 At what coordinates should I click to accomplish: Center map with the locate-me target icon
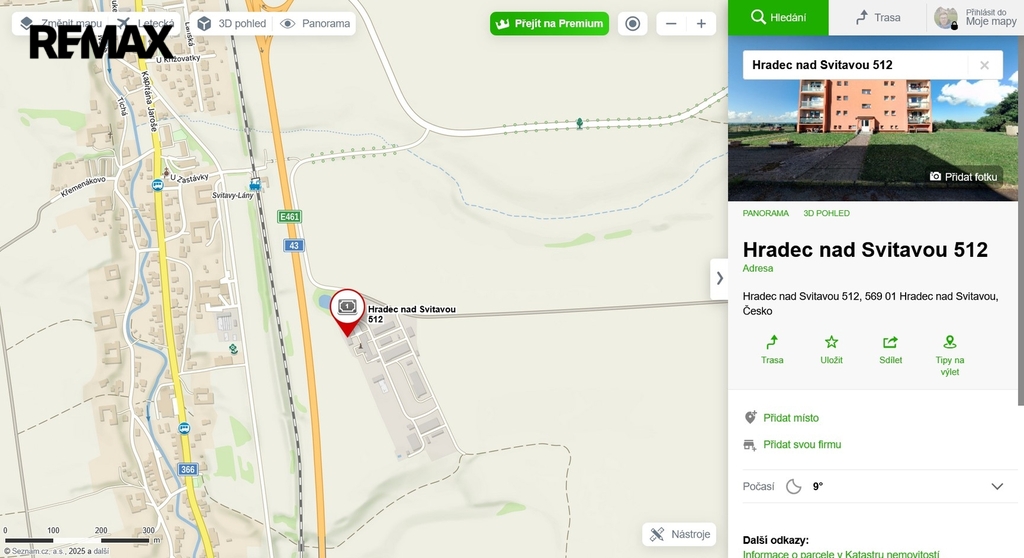632,24
